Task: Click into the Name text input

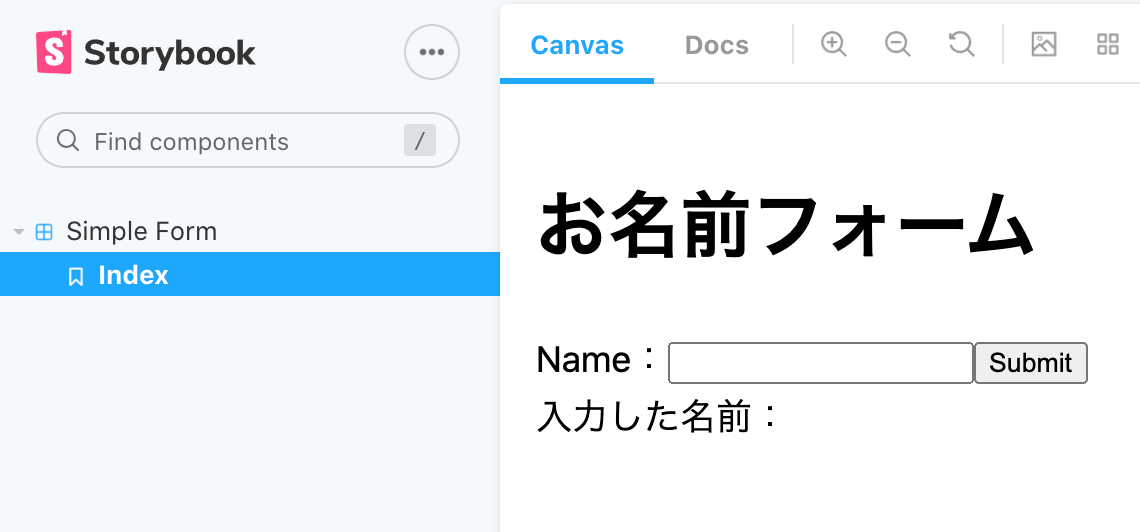Action: tap(821, 363)
